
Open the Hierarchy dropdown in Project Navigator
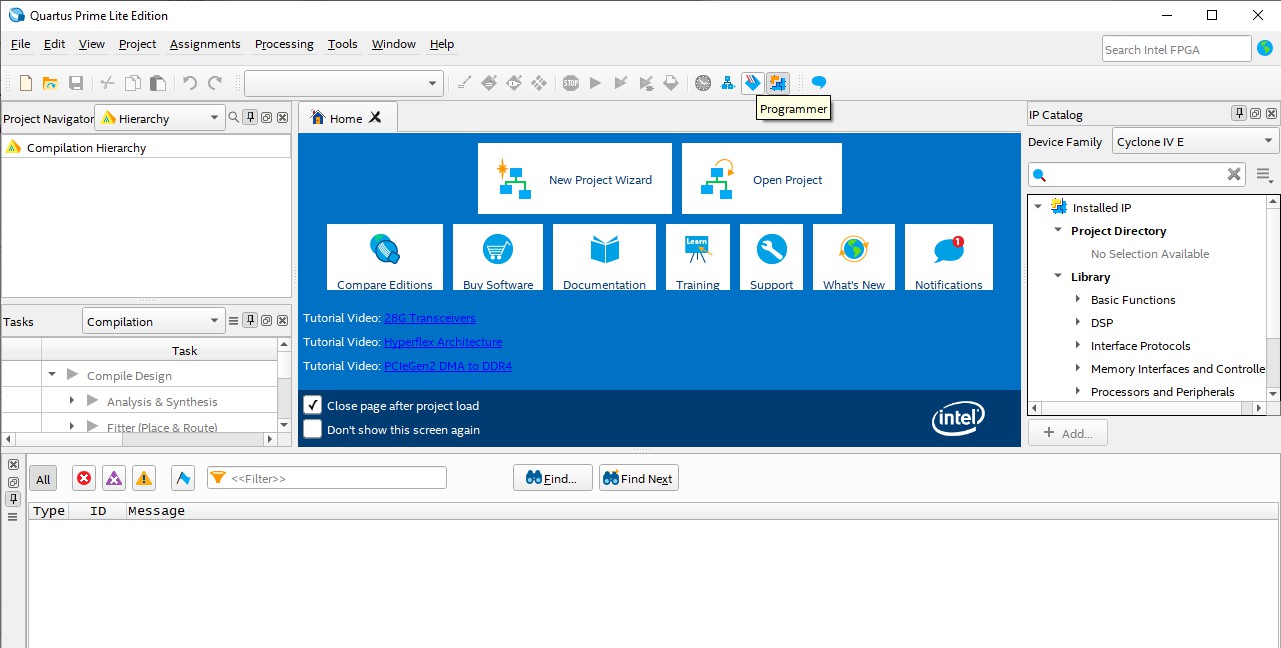160,118
